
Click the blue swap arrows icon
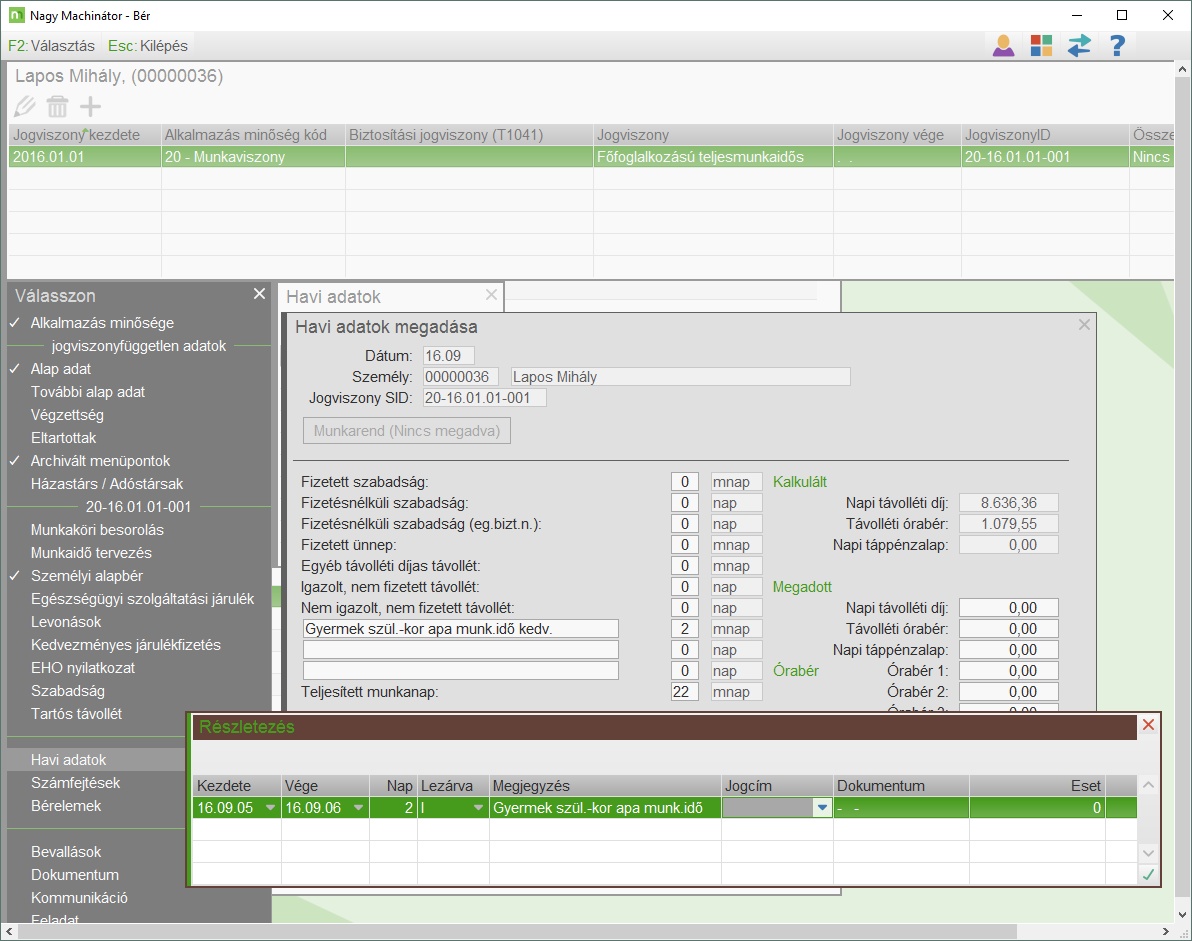pos(1079,45)
